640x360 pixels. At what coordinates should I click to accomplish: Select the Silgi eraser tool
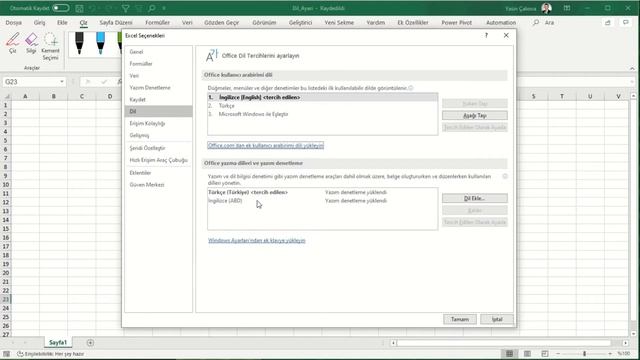[31, 43]
